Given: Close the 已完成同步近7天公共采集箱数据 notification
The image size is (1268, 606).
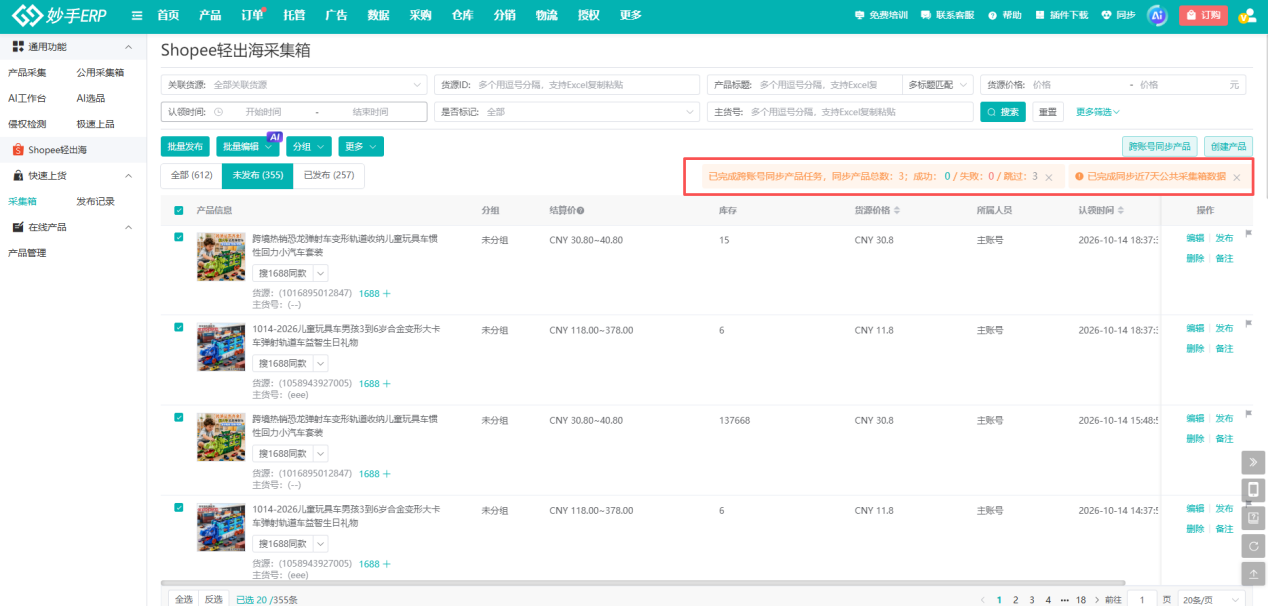Looking at the screenshot, I should 1237,177.
